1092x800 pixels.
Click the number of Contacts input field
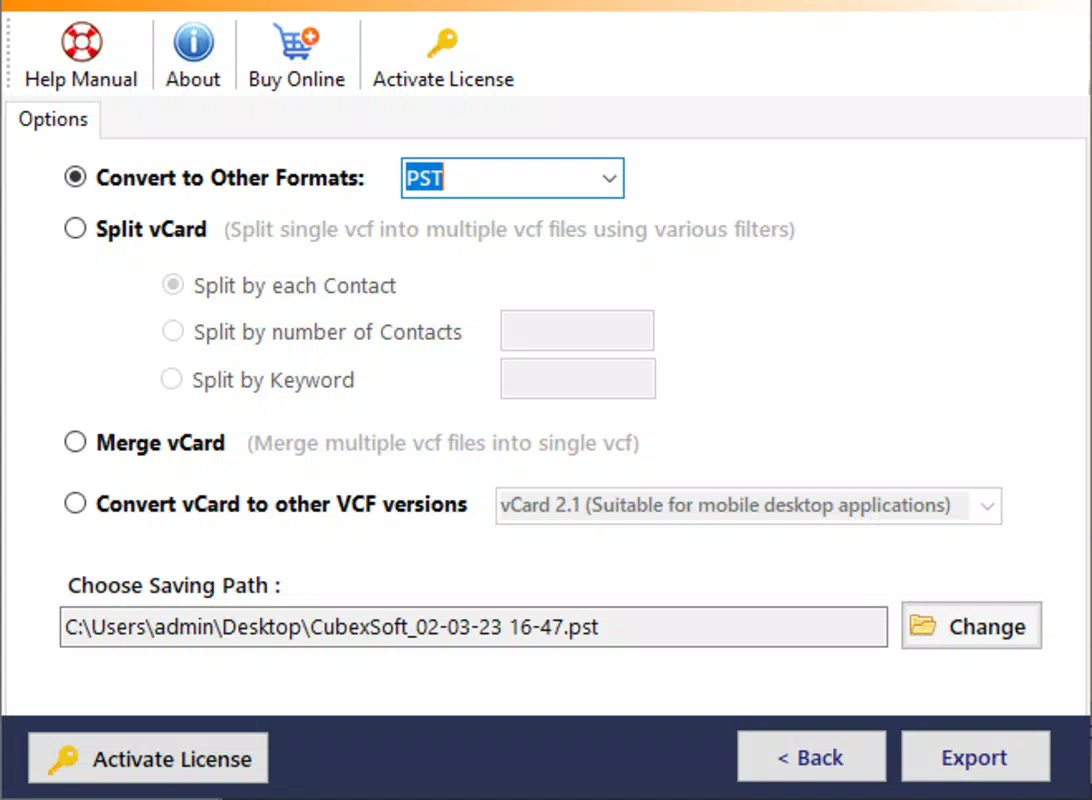click(x=577, y=331)
